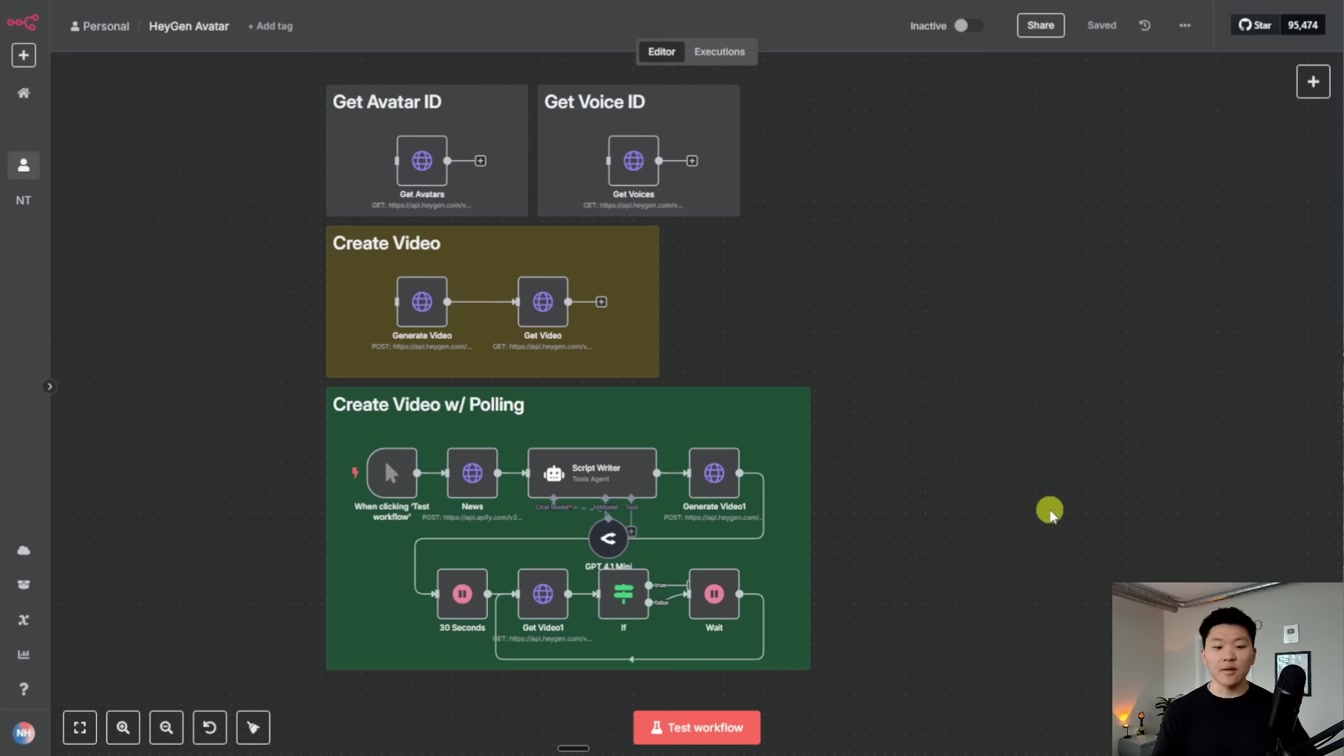Toggle the workflow Inactive switch
Image resolution: width=1344 pixels, height=756 pixels.
point(967,26)
